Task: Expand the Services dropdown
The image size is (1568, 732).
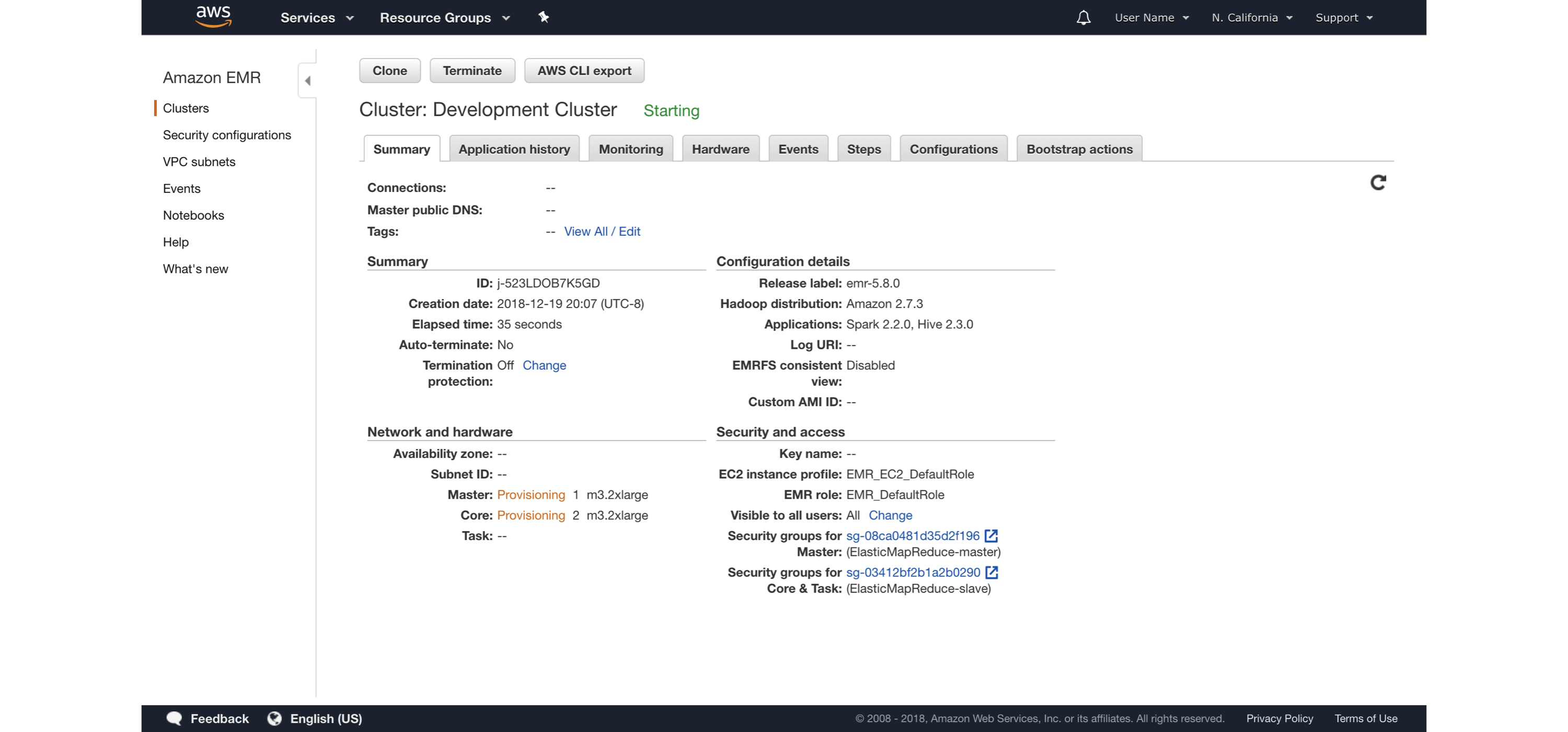Action: [317, 18]
